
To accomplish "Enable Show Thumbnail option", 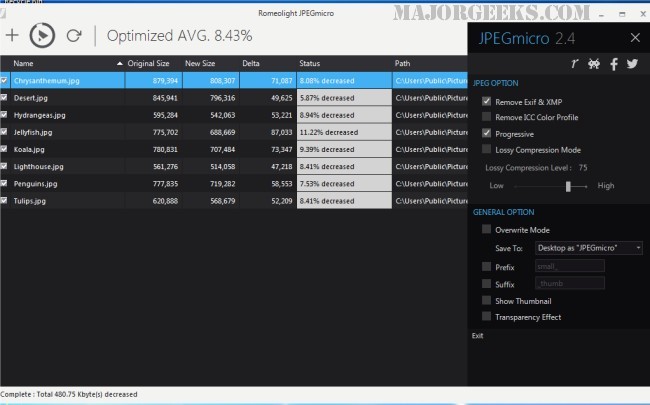I will [x=486, y=300].
